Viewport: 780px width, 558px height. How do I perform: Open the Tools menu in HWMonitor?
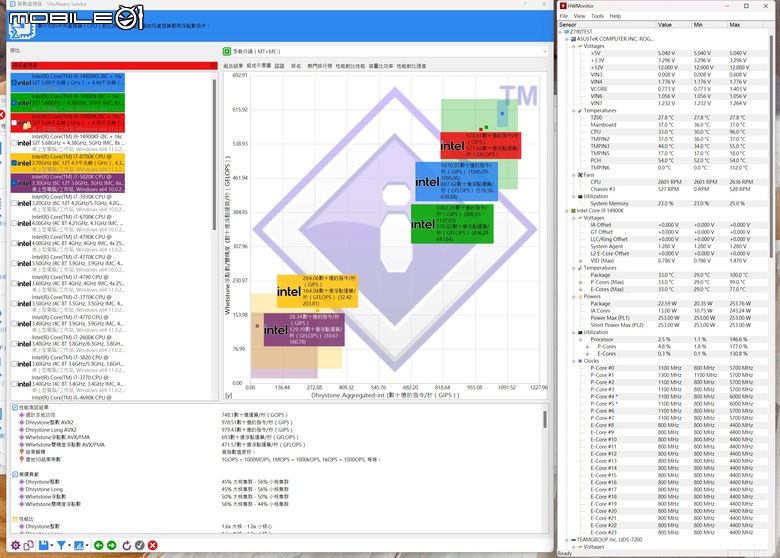[x=597, y=16]
